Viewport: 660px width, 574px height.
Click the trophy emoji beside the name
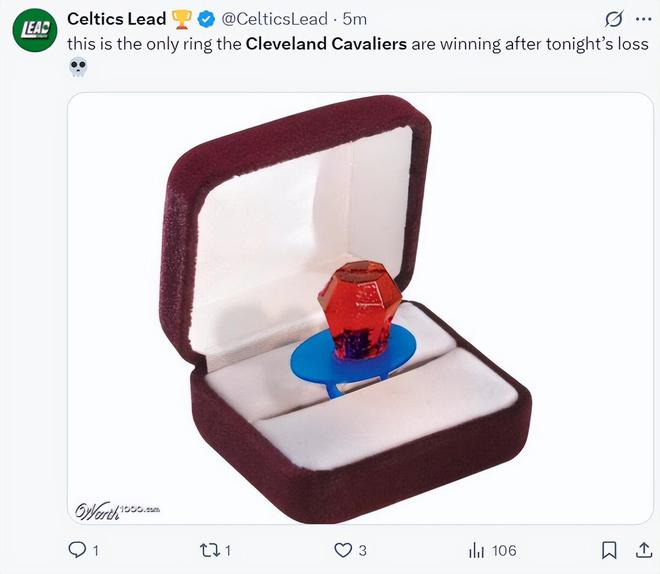182,19
